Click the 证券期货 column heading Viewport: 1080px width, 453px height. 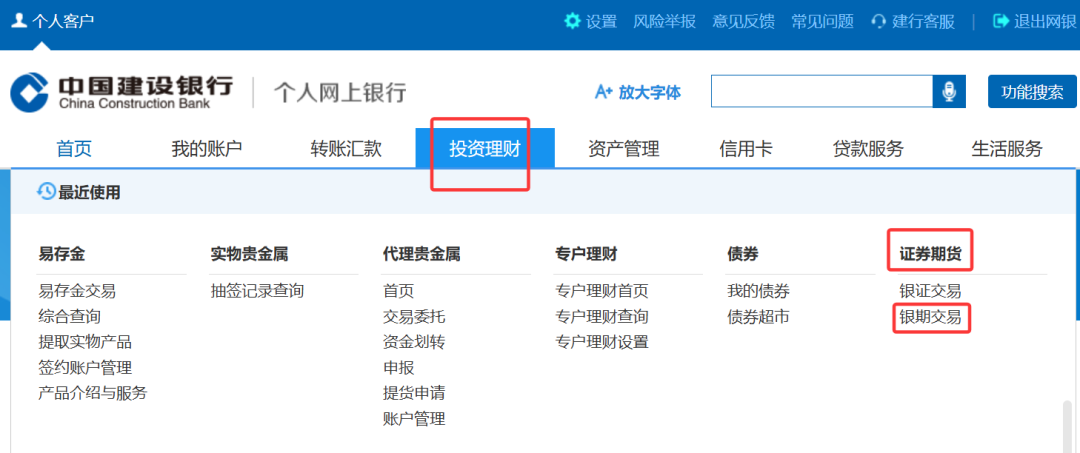coord(931,254)
